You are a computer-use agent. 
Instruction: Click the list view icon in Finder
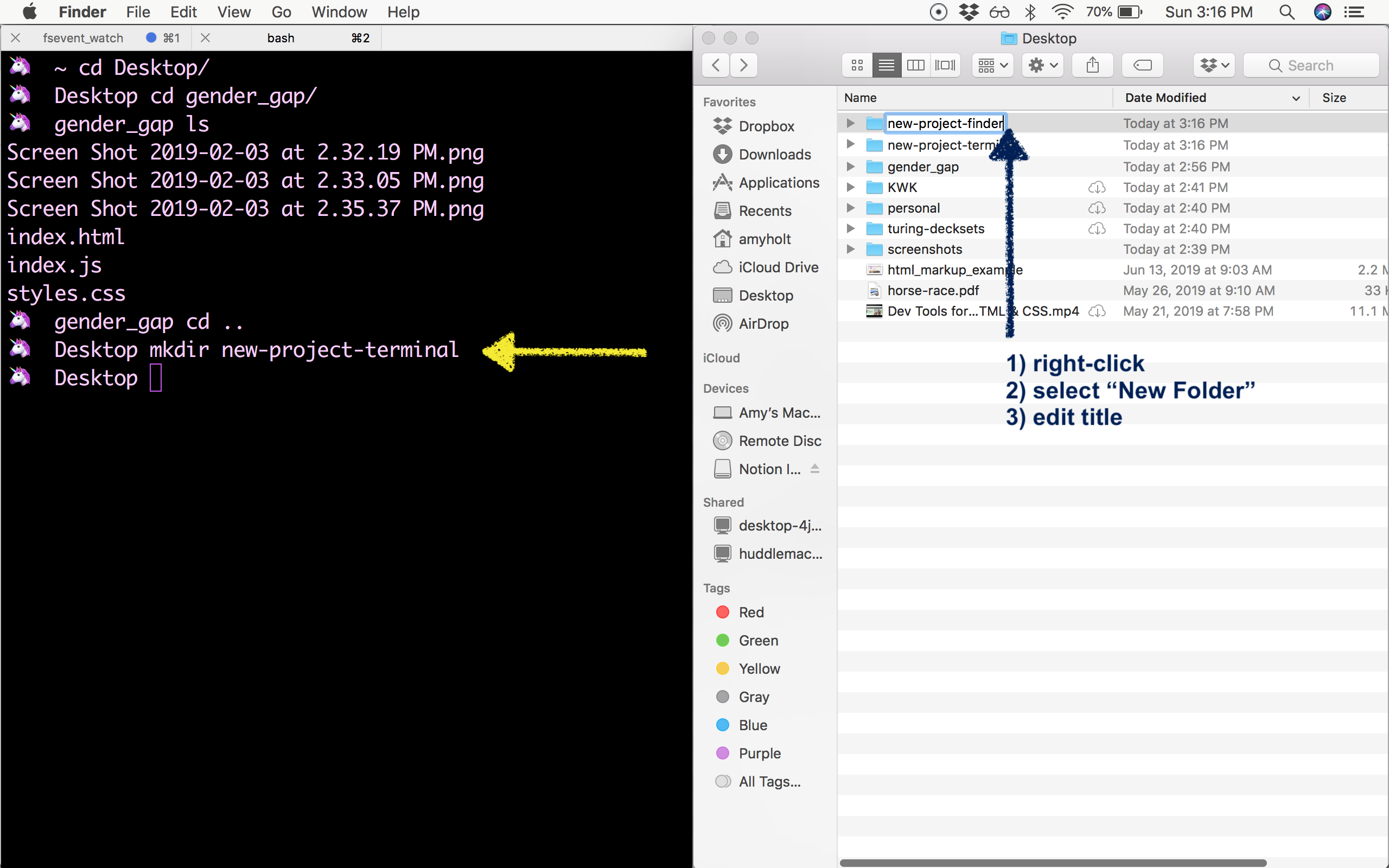[x=885, y=64]
